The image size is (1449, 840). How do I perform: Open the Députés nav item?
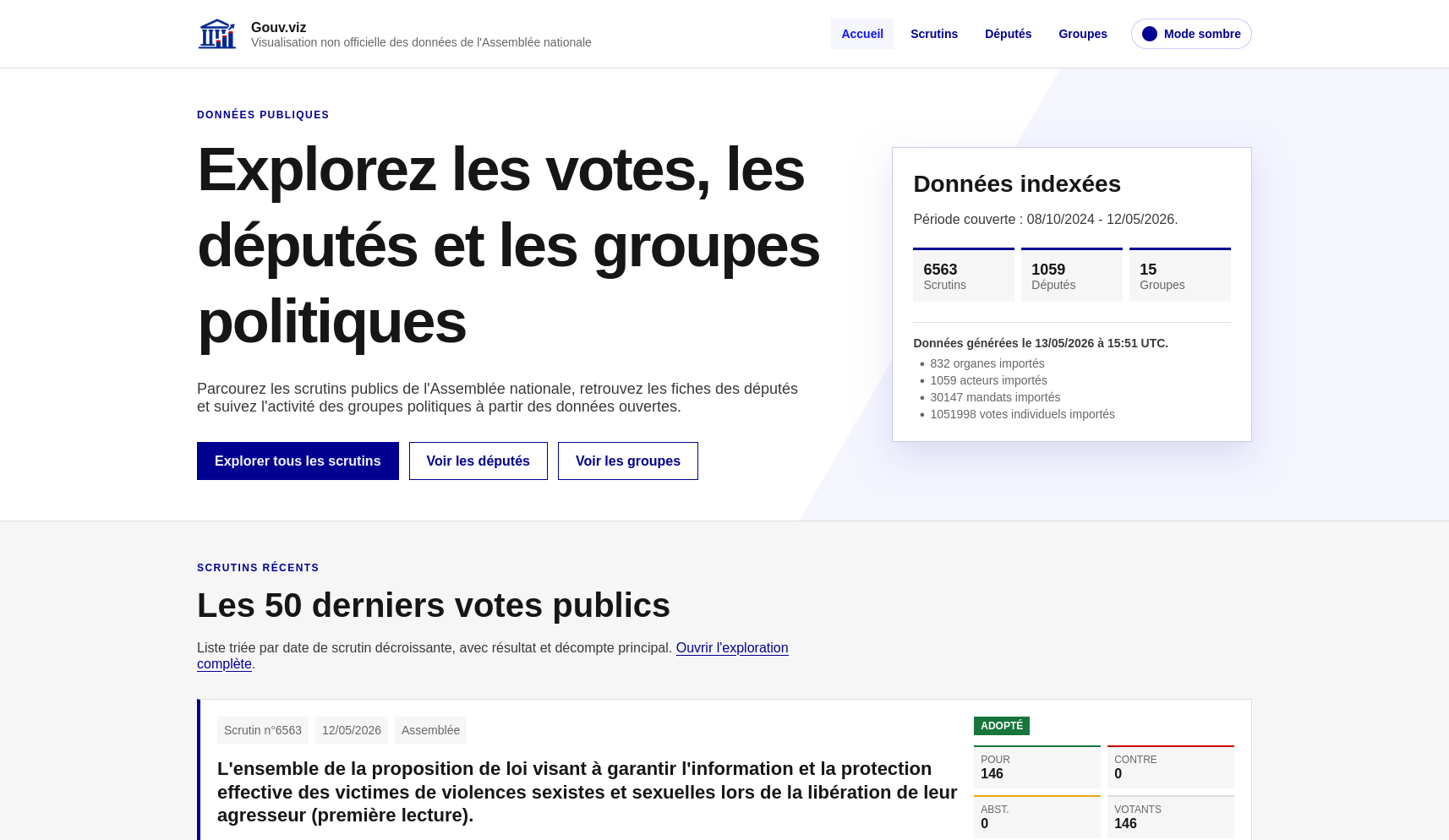point(1008,34)
